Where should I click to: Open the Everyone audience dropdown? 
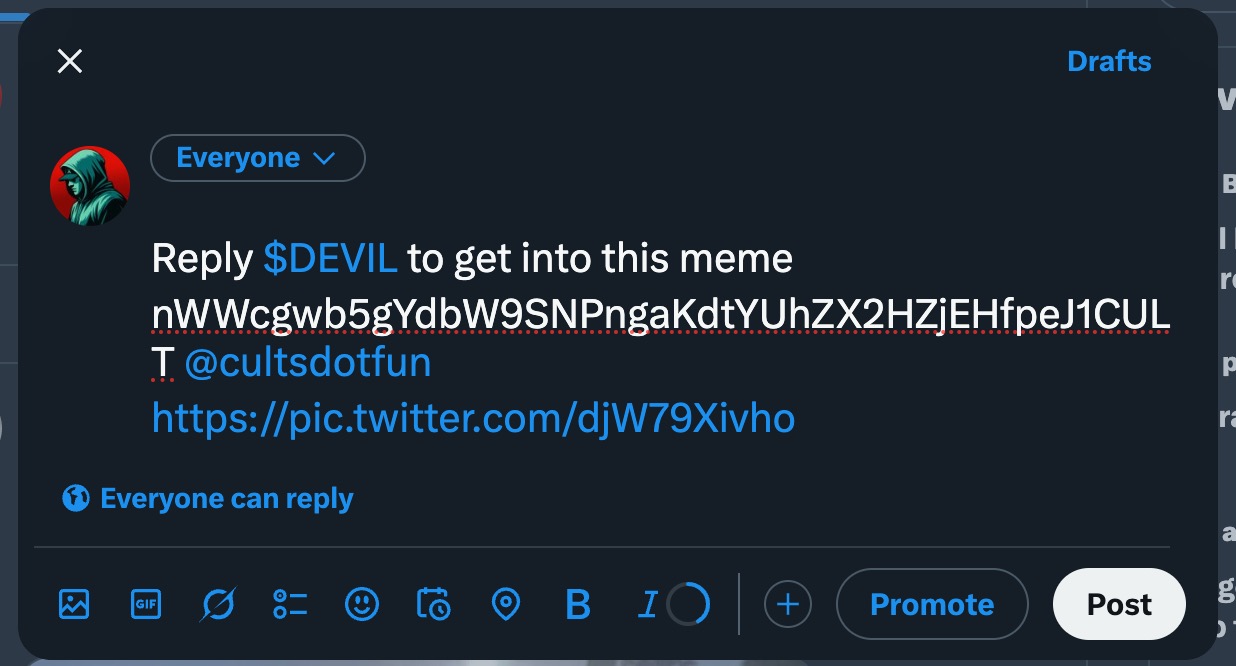257,158
